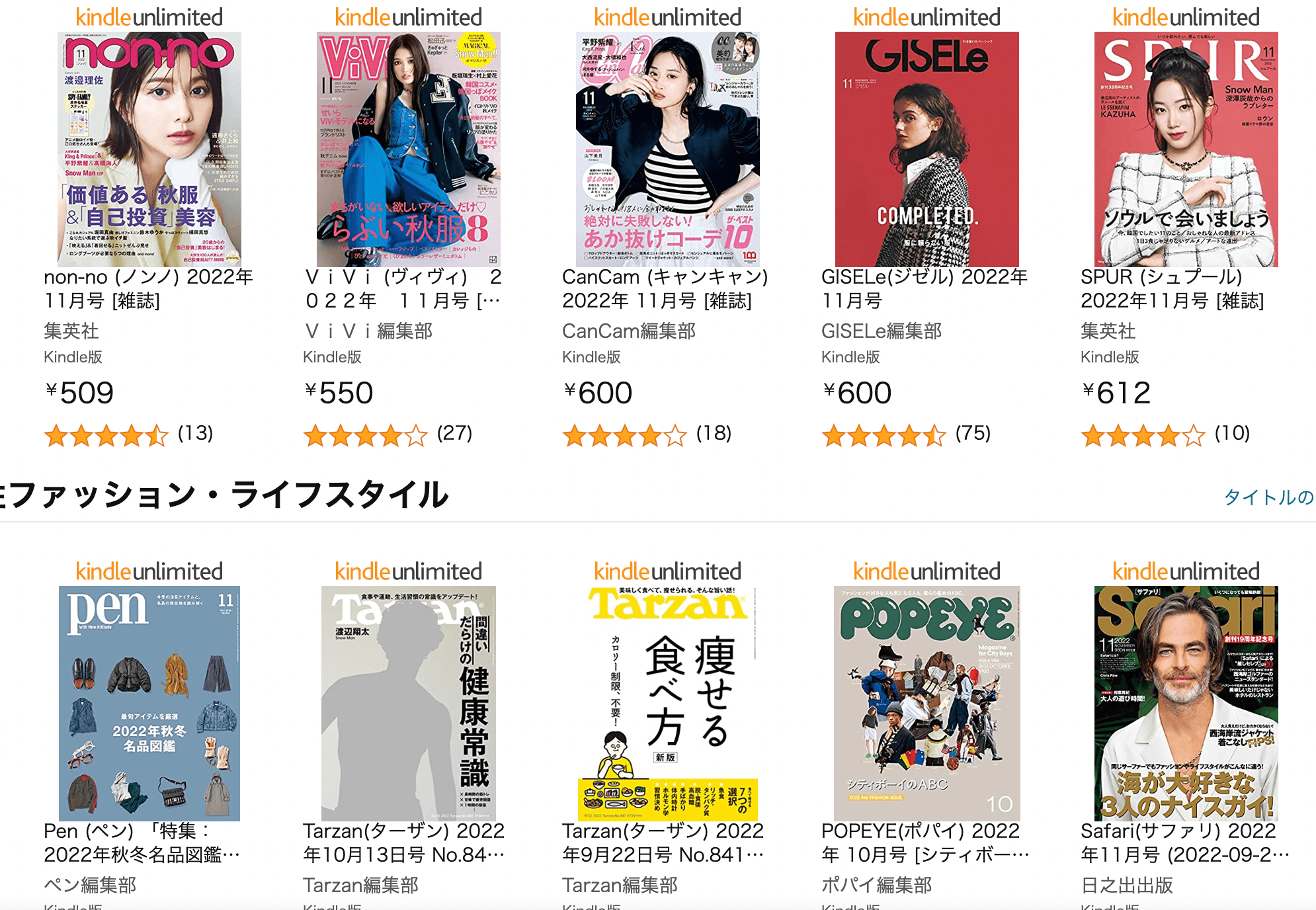
Task: Click the CanCam 2022年11月号 title link
Action: pyautogui.click(x=665, y=288)
